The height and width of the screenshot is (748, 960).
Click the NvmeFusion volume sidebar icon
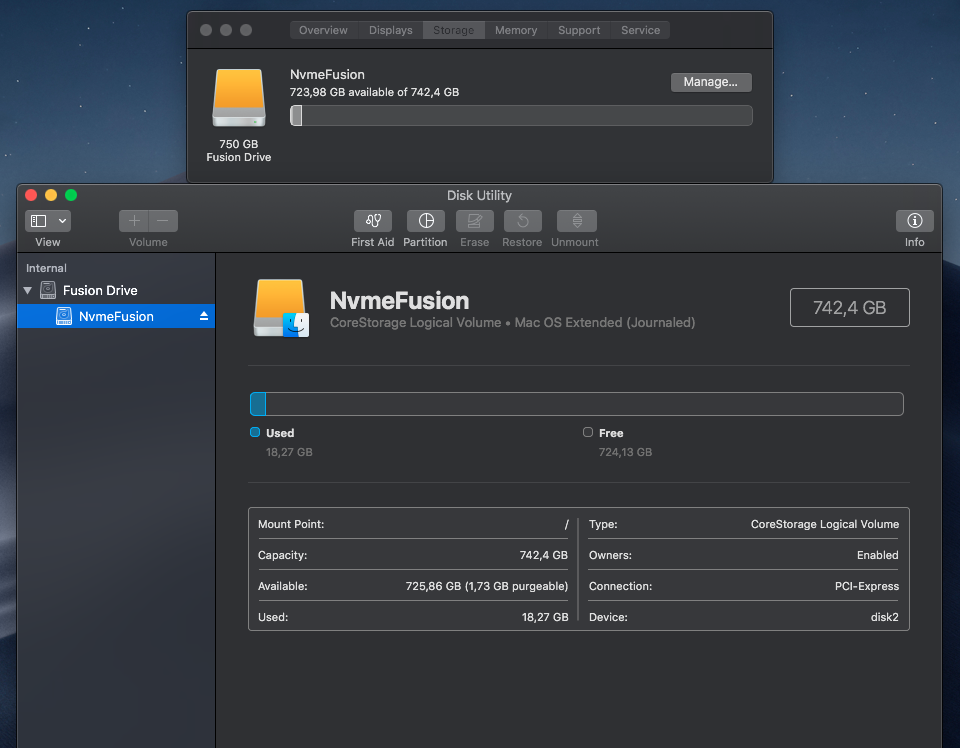click(x=64, y=316)
